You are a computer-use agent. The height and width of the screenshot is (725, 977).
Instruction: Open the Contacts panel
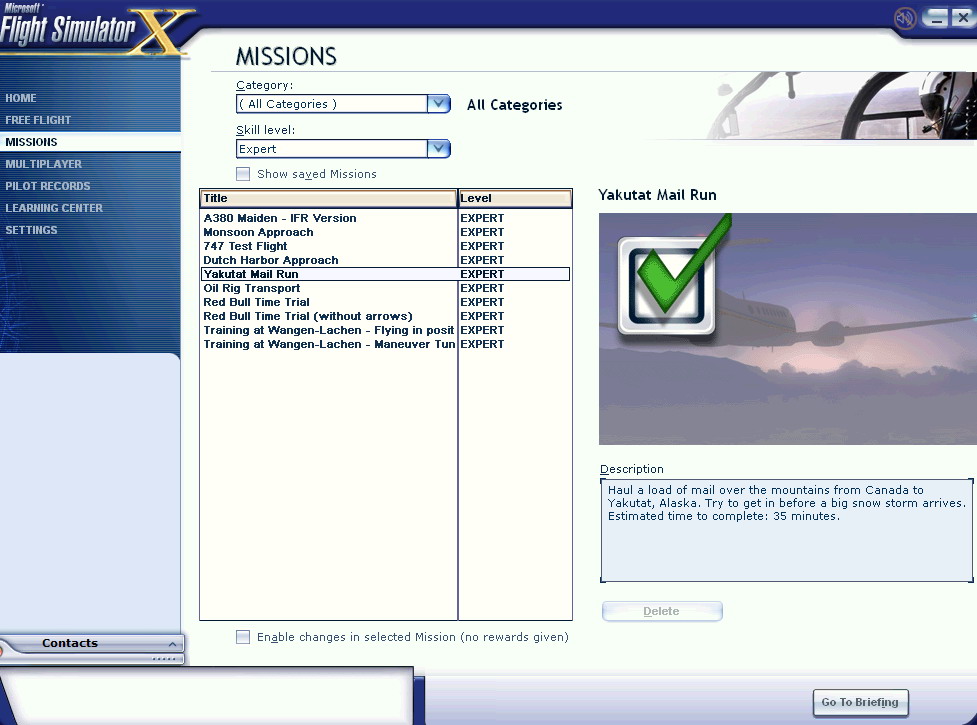click(92, 643)
